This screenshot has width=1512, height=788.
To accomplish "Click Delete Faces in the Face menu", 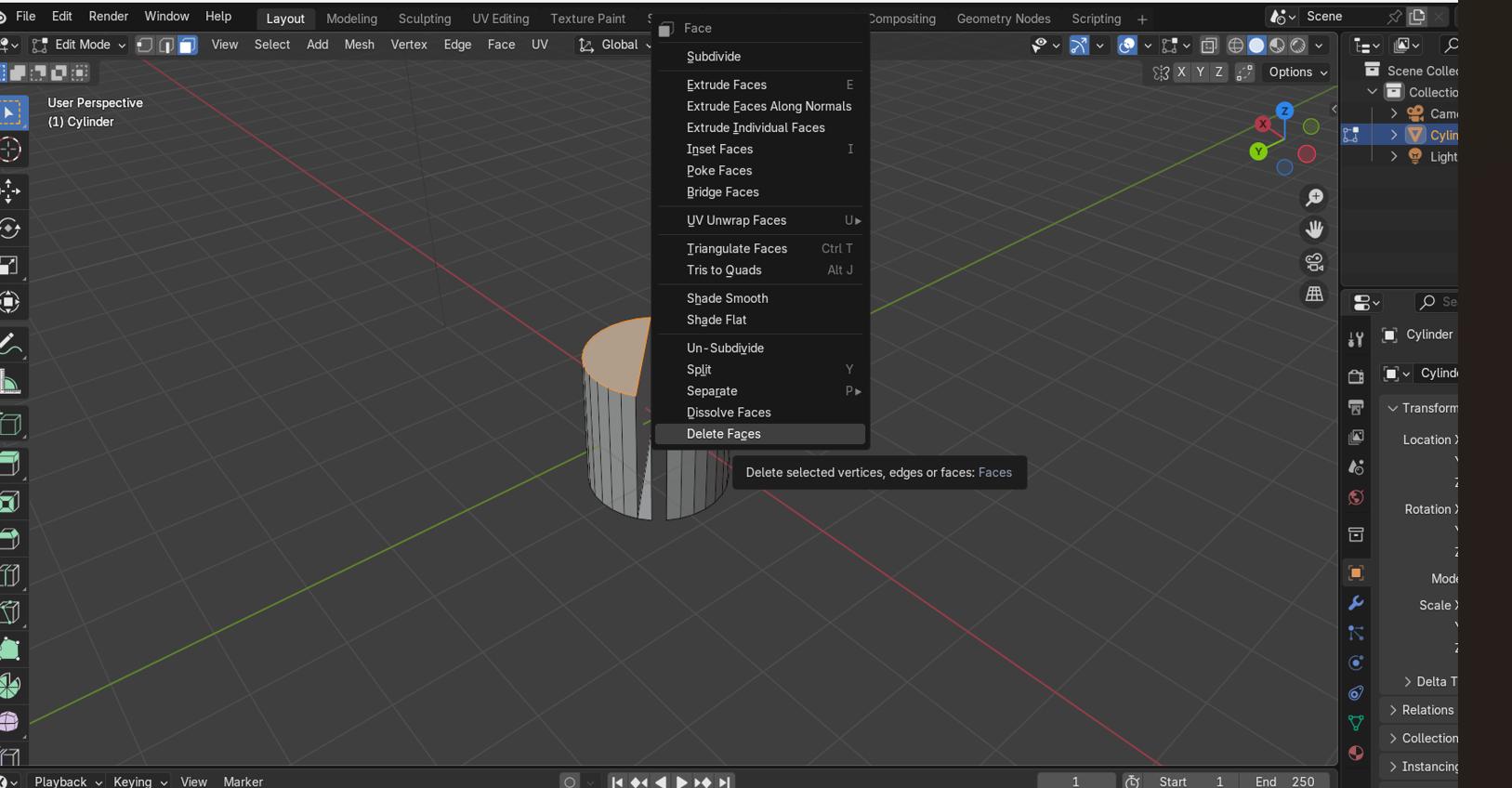I will pyautogui.click(x=760, y=434).
